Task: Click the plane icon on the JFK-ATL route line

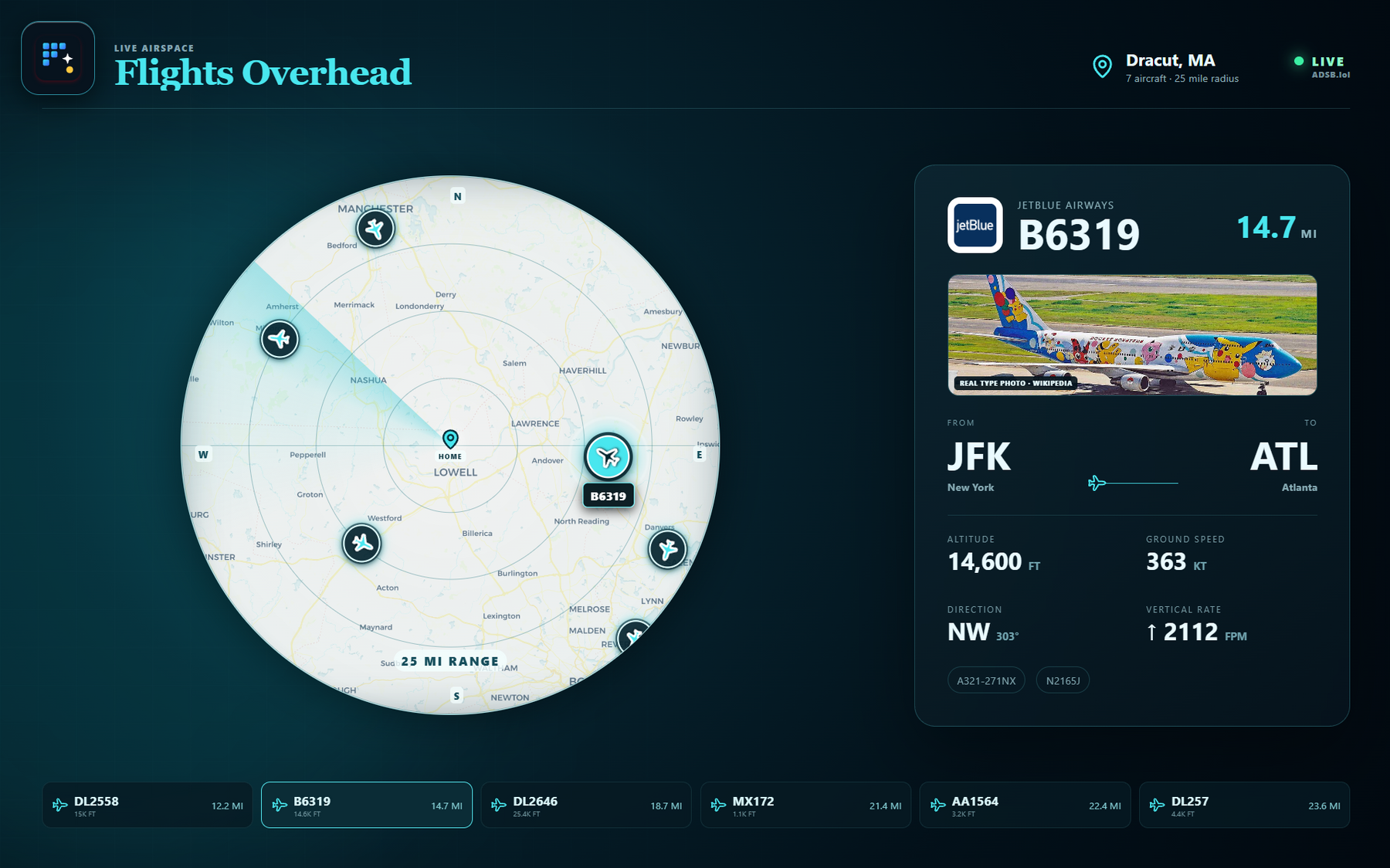Action: click(x=1097, y=483)
